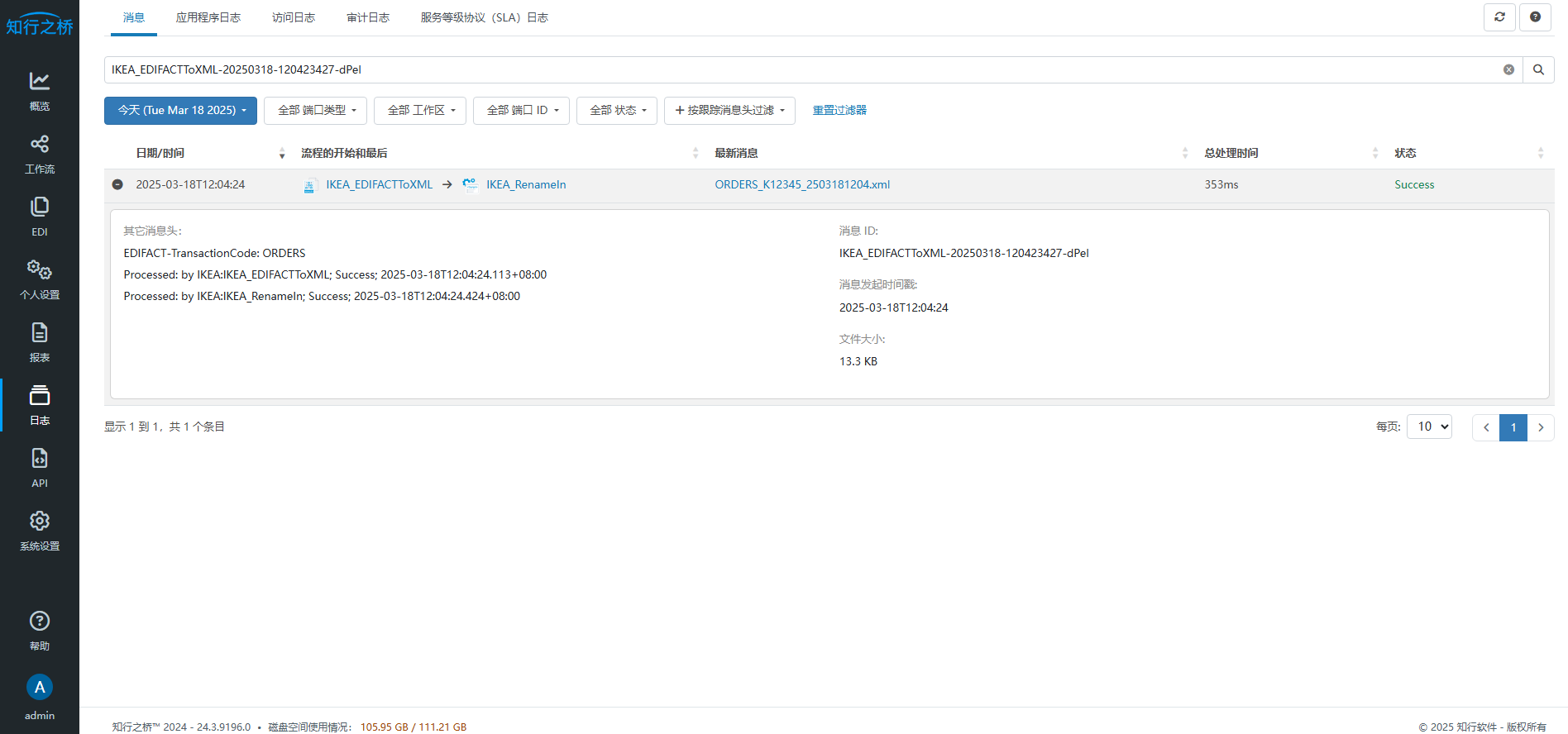
Task: Open ORDERS_K12345_2503181204.xml message link
Action: coord(802,184)
